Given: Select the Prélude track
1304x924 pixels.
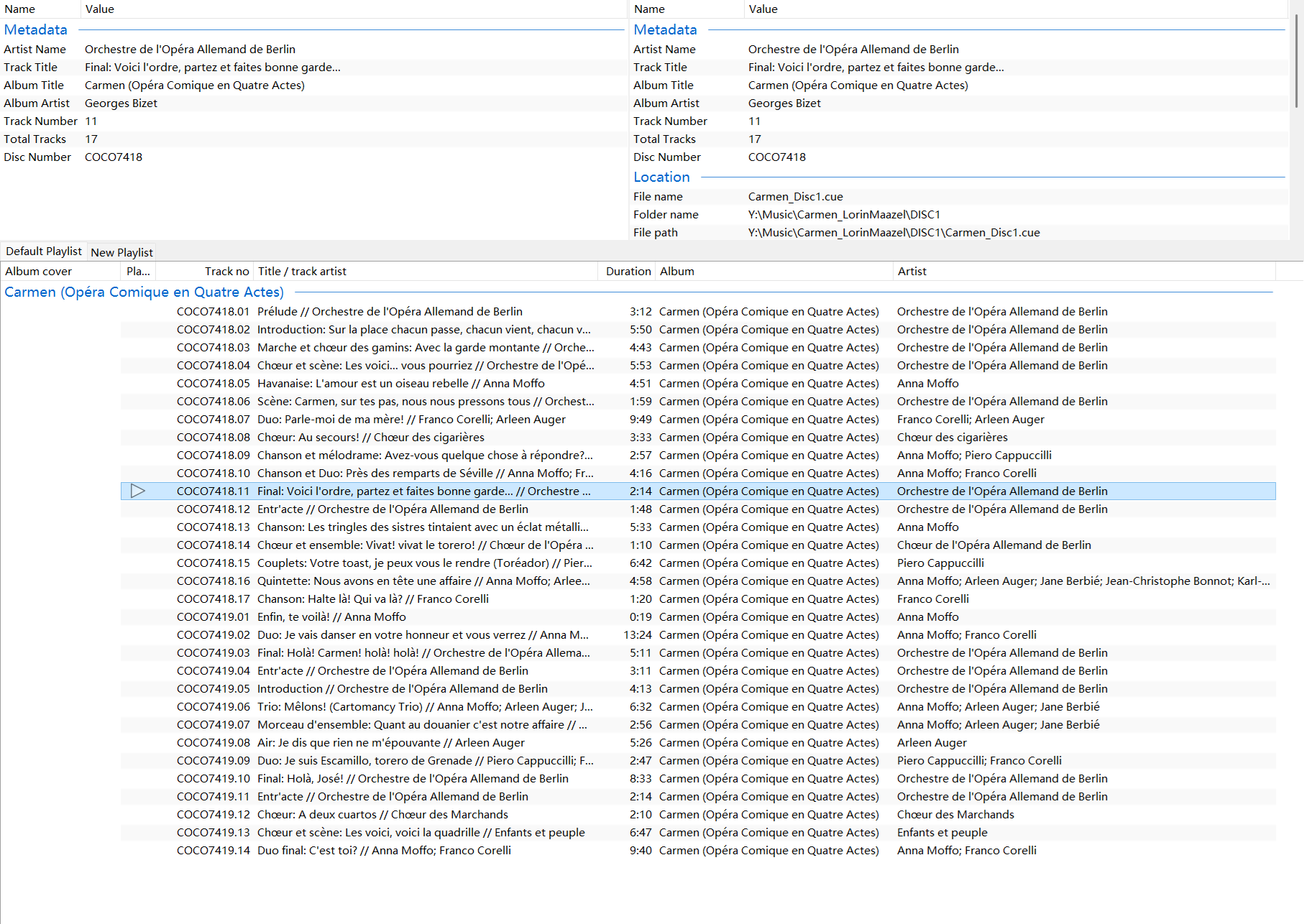Looking at the screenshot, I should point(390,311).
